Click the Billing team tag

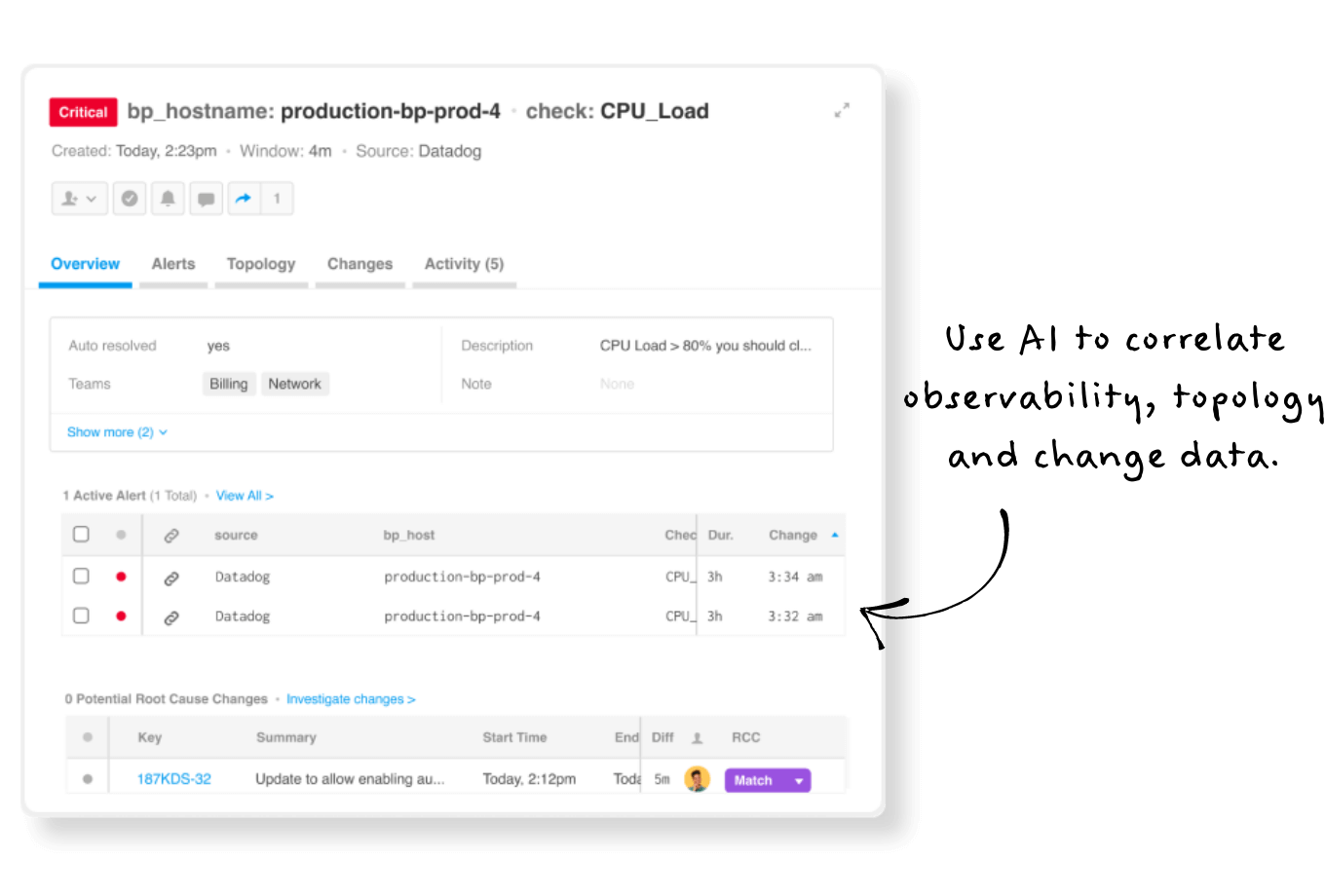point(229,384)
